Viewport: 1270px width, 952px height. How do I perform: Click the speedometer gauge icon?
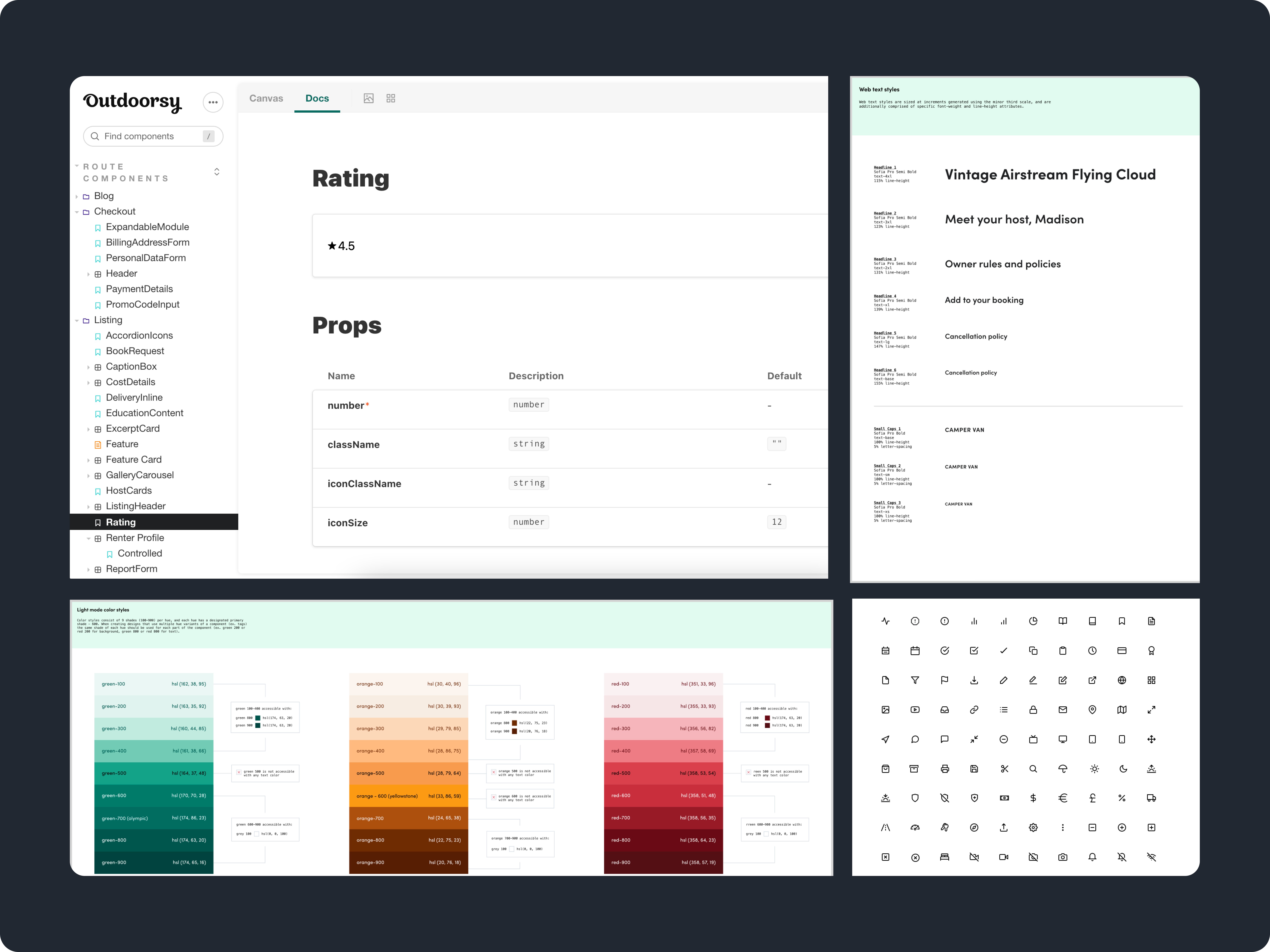(x=915, y=828)
